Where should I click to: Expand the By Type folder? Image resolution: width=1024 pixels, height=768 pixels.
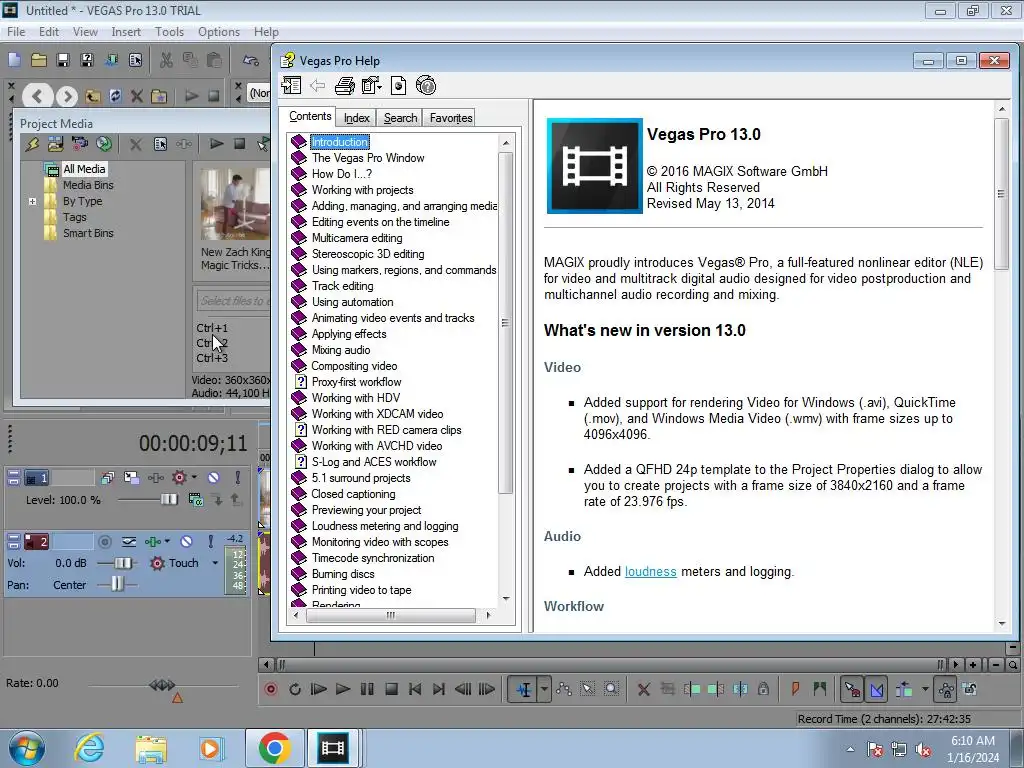pyautogui.click(x=32, y=202)
